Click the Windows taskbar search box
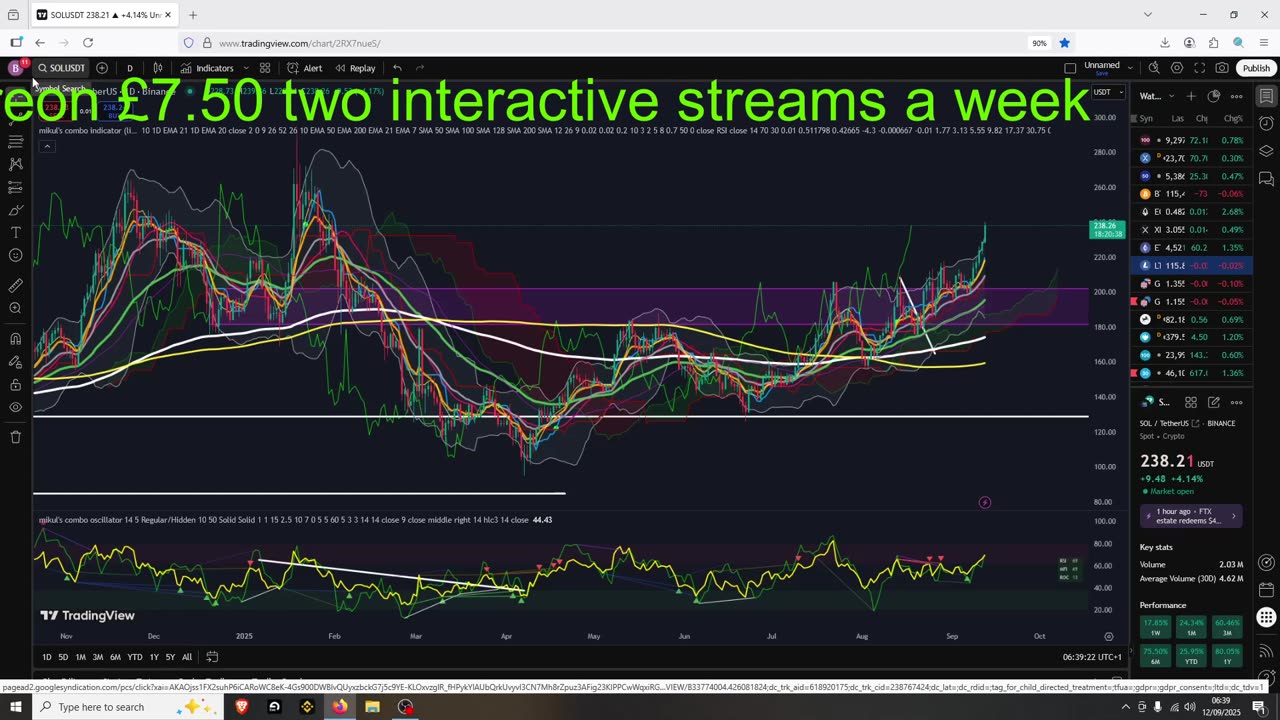The height and width of the screenshot is (720, 1280). pyautogui.click(x=126, y=707)
